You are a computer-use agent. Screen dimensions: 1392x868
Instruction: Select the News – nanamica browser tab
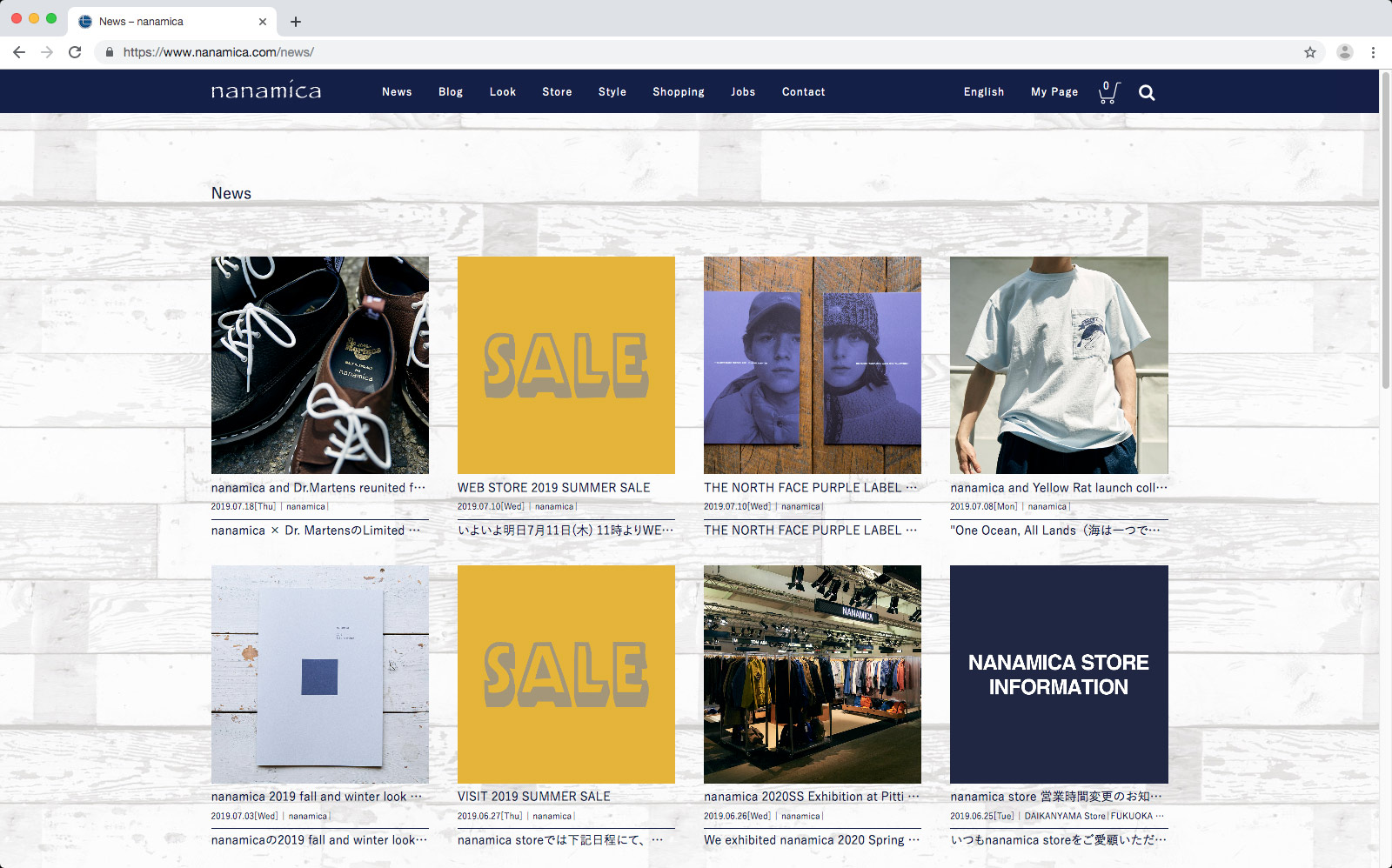coord(171,22)
